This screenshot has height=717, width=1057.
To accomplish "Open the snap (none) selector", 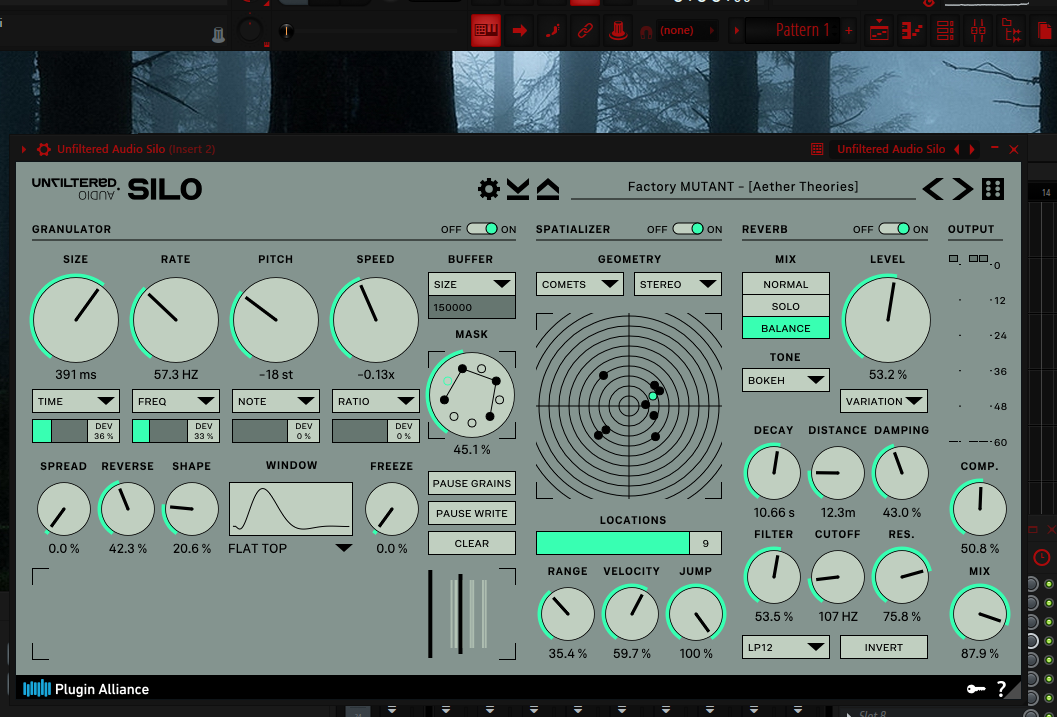I will (x=687, y=30).
